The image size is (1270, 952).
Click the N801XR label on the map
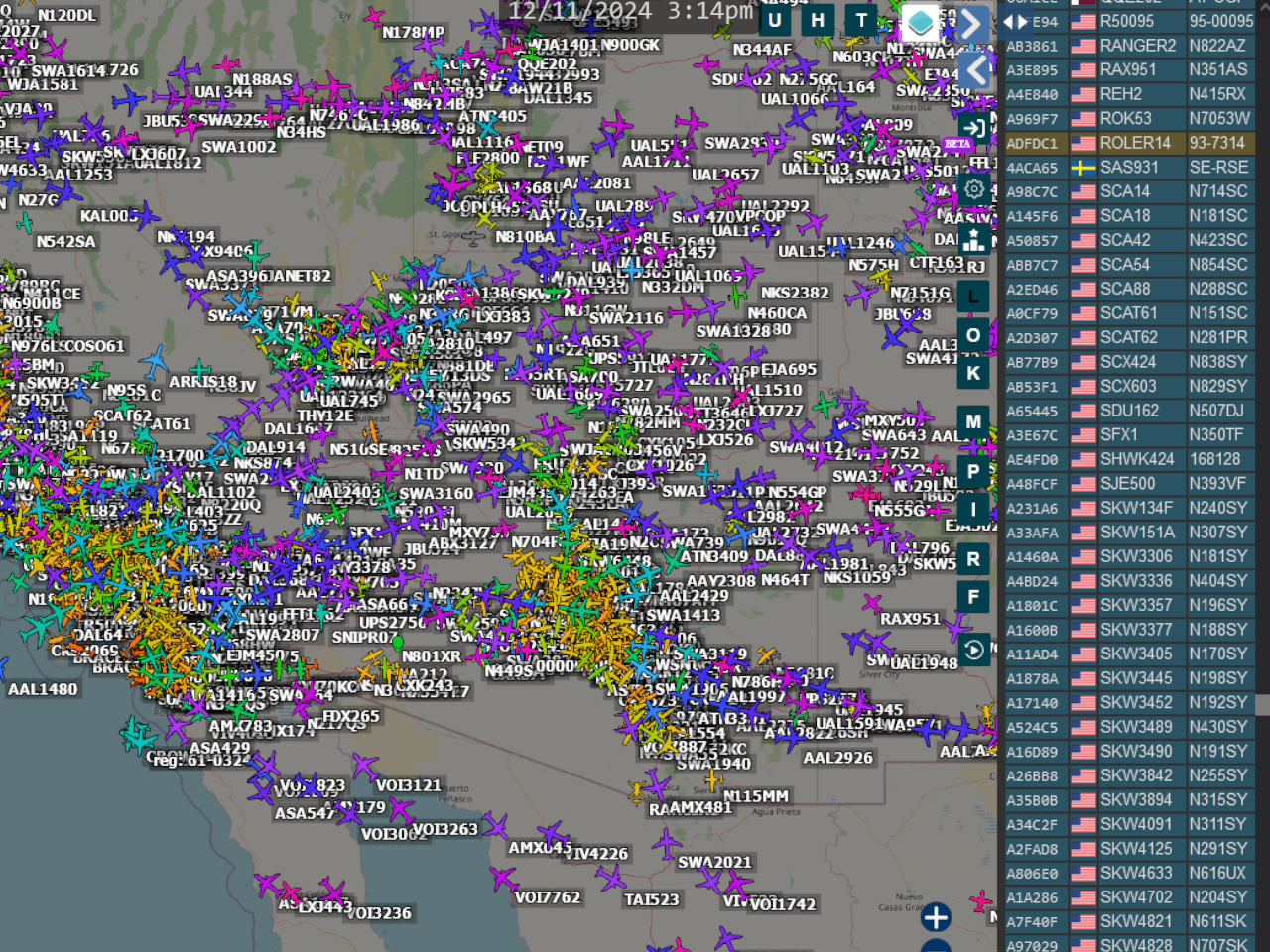tap(432, 656)
